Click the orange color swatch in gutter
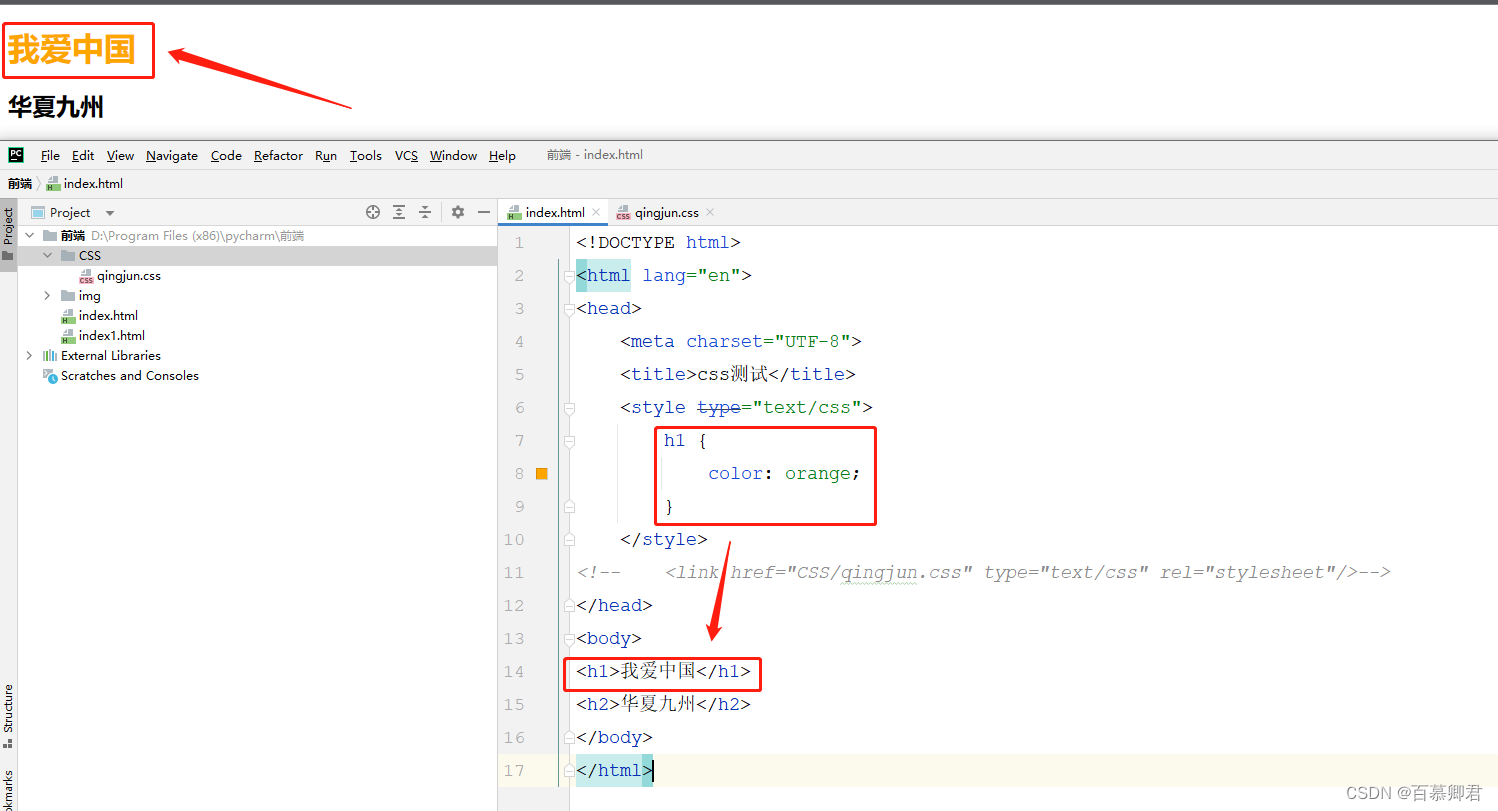 coord(542,474)
